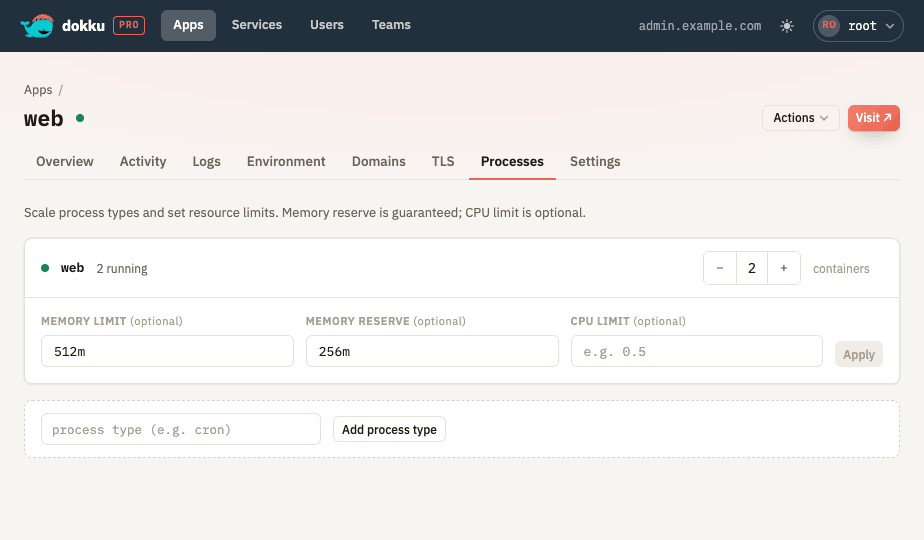Open the Environment tab
924x540 pixels.
point(286,162)
